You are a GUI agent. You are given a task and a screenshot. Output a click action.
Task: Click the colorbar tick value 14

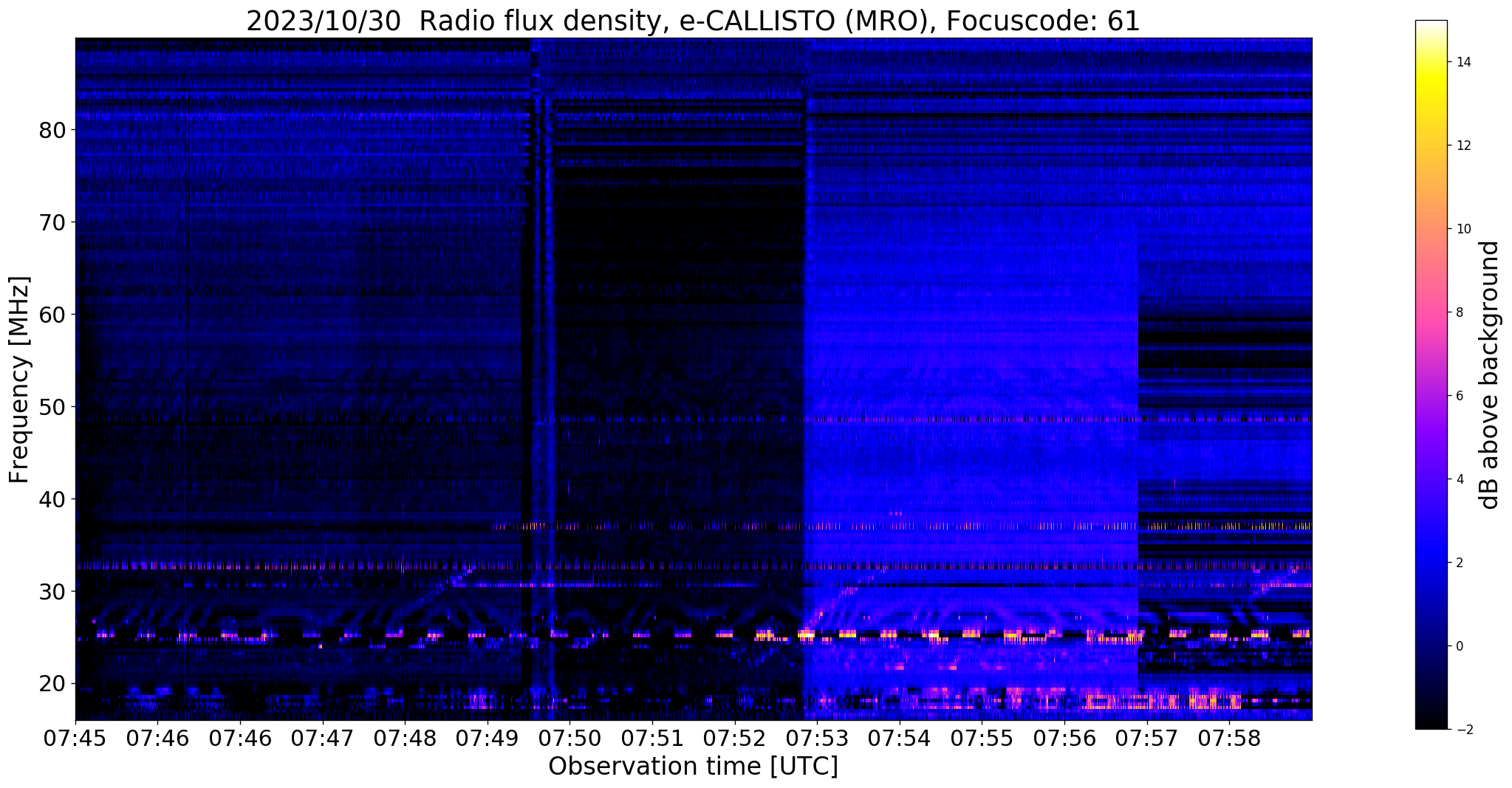click(x=1463, y=62)
